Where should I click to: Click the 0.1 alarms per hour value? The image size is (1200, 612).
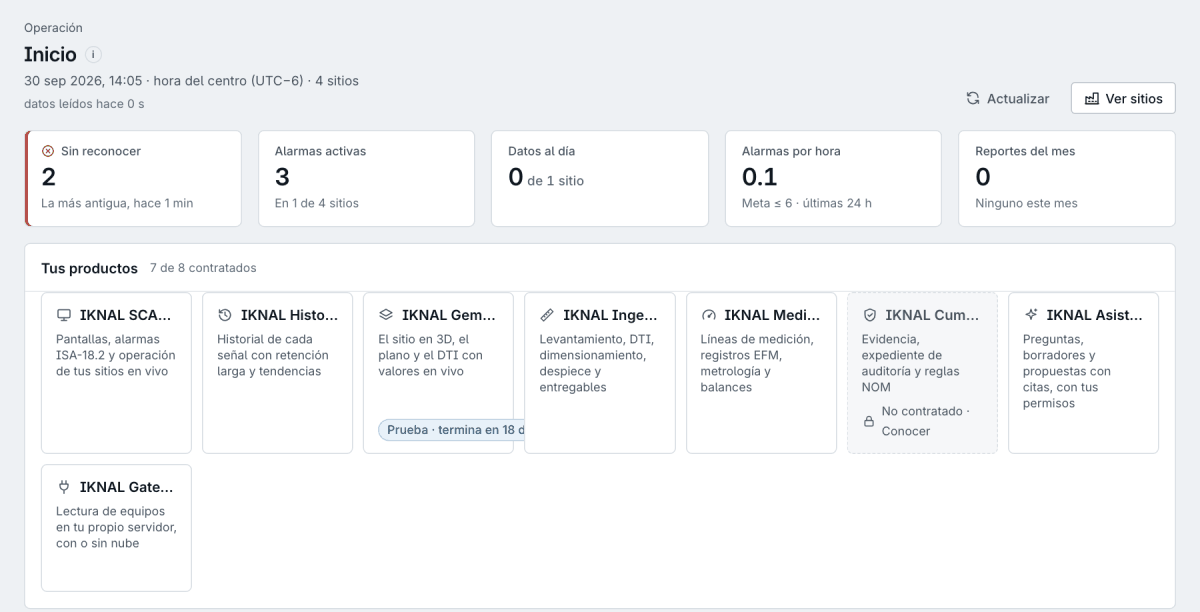[x=759, y=177]
